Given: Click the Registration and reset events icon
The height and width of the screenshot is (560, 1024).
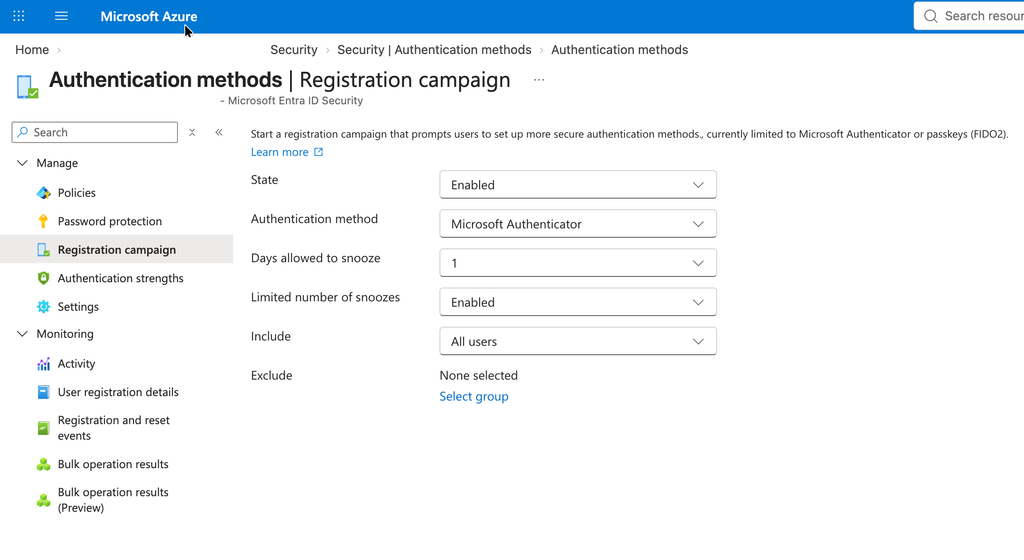Looking at the screenshot, I should pyautogui.click(x=44, y=428).
